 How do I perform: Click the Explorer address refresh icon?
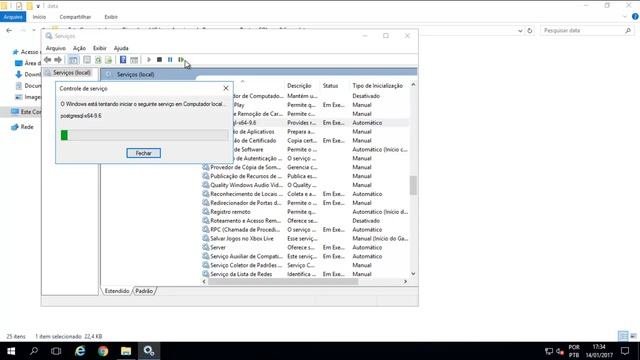[x=530, y=31]
